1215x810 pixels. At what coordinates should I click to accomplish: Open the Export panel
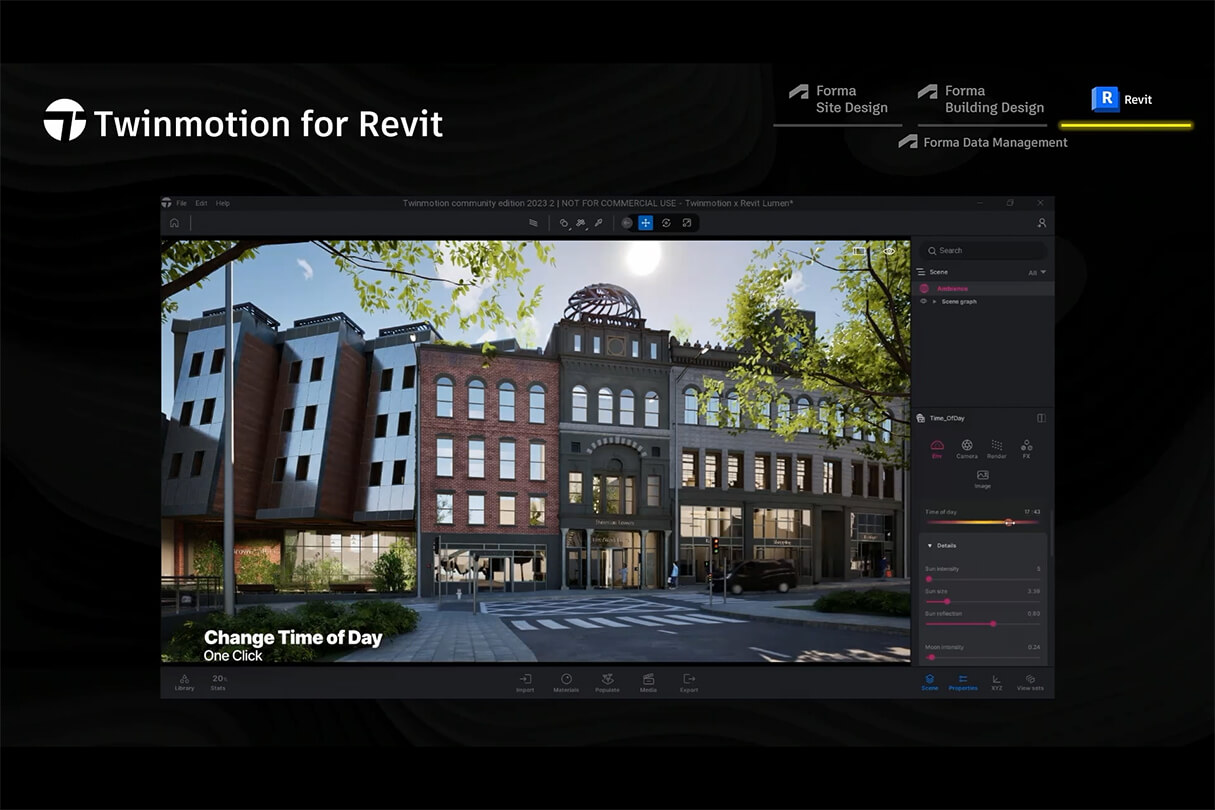[689, 683]
